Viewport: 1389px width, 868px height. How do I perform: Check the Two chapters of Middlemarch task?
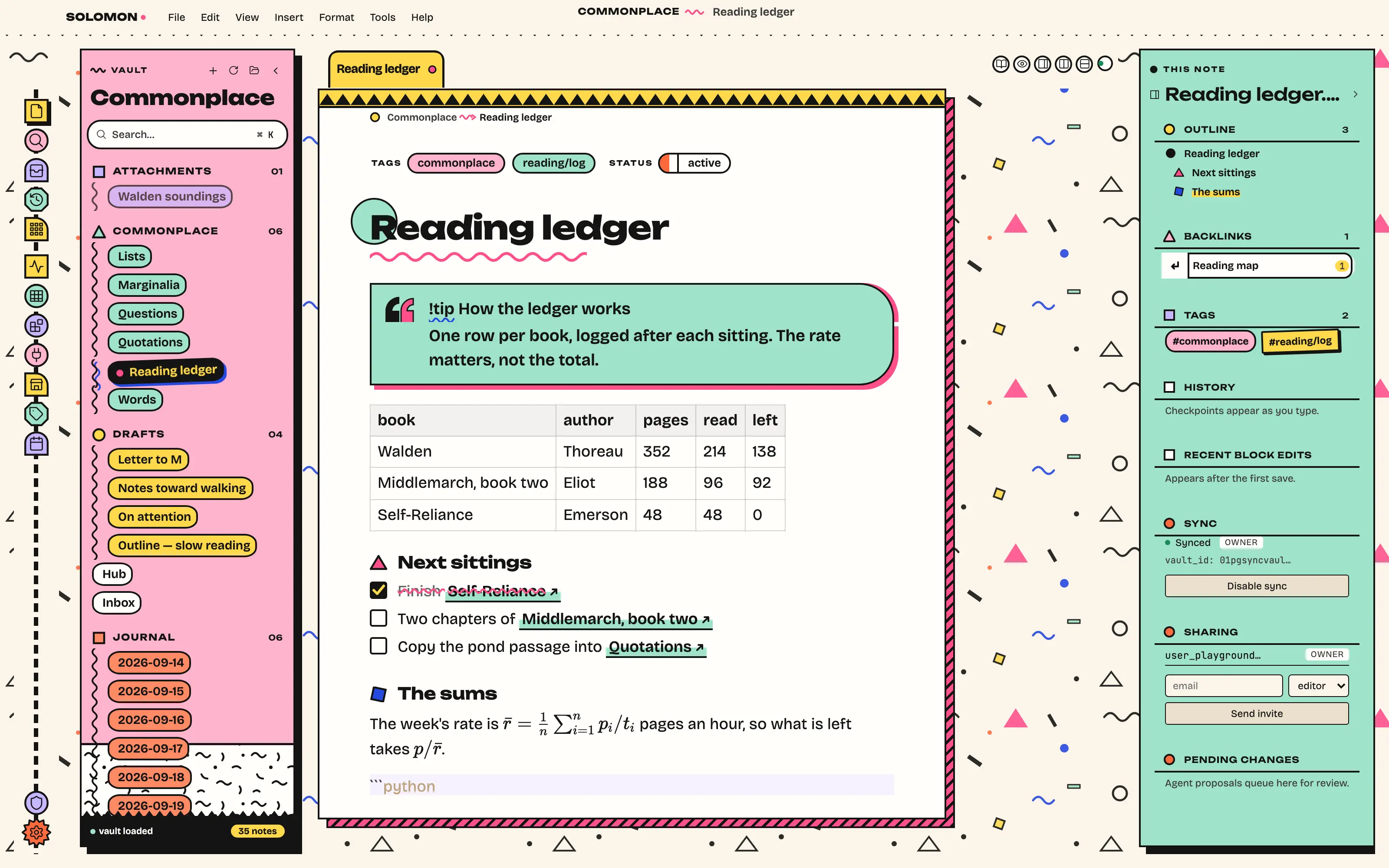pyautogui.click(x=378, y=618)
